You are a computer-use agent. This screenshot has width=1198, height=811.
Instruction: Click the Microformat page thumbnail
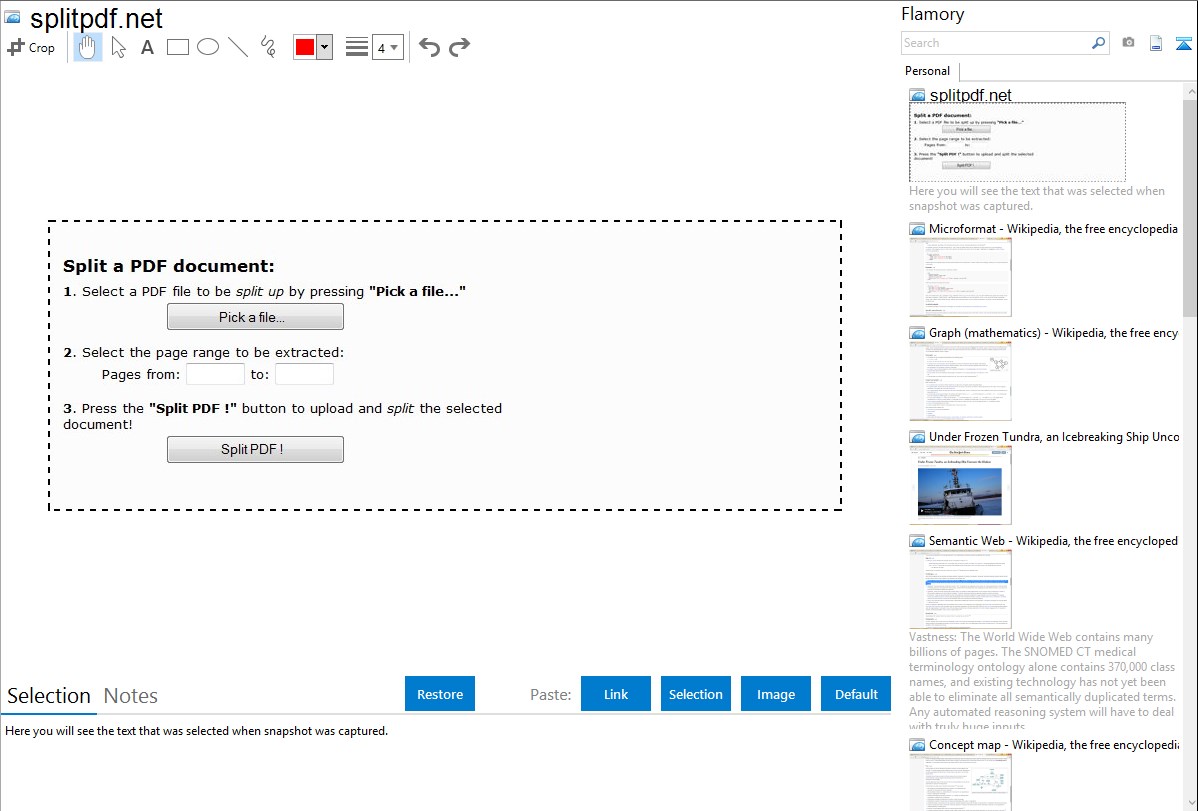point(960,277)
